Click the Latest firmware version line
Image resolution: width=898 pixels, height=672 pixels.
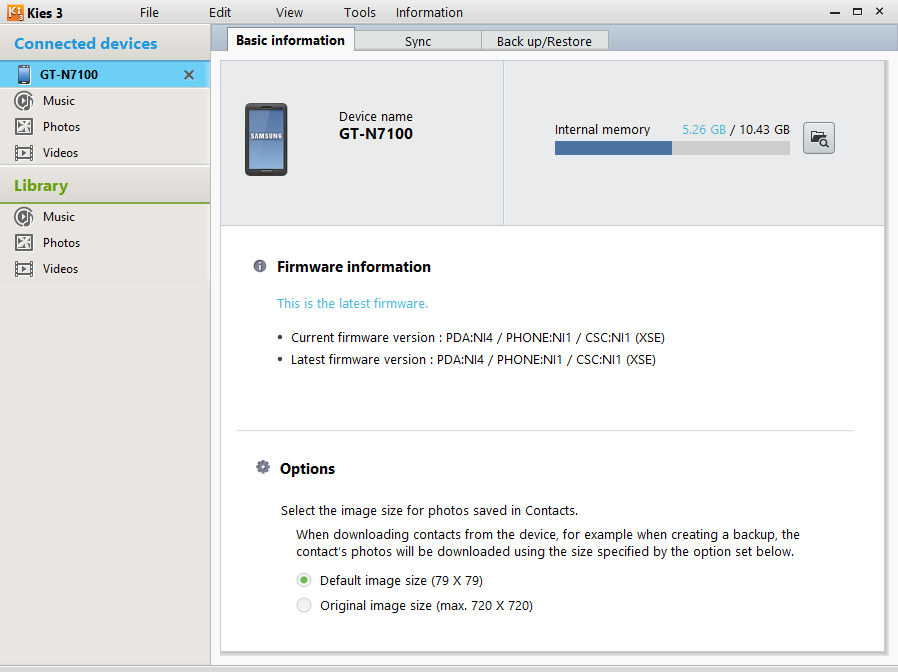point(473,360)
